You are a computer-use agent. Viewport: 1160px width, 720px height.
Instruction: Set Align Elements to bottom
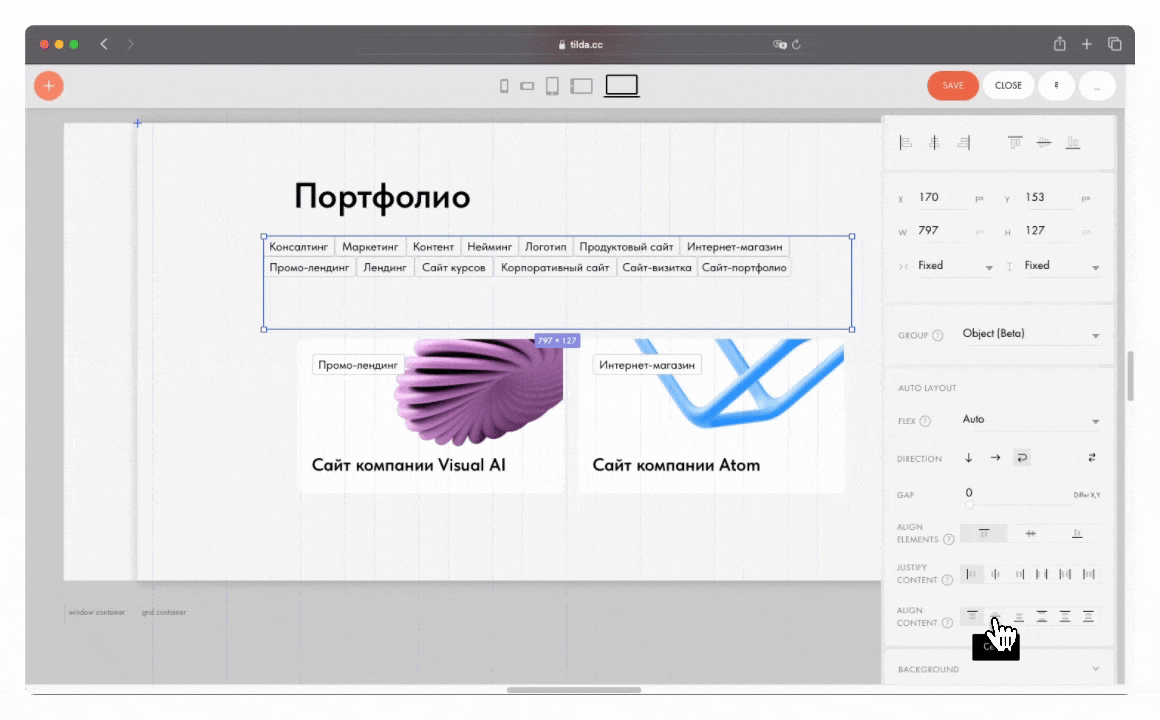(1077, 534)
